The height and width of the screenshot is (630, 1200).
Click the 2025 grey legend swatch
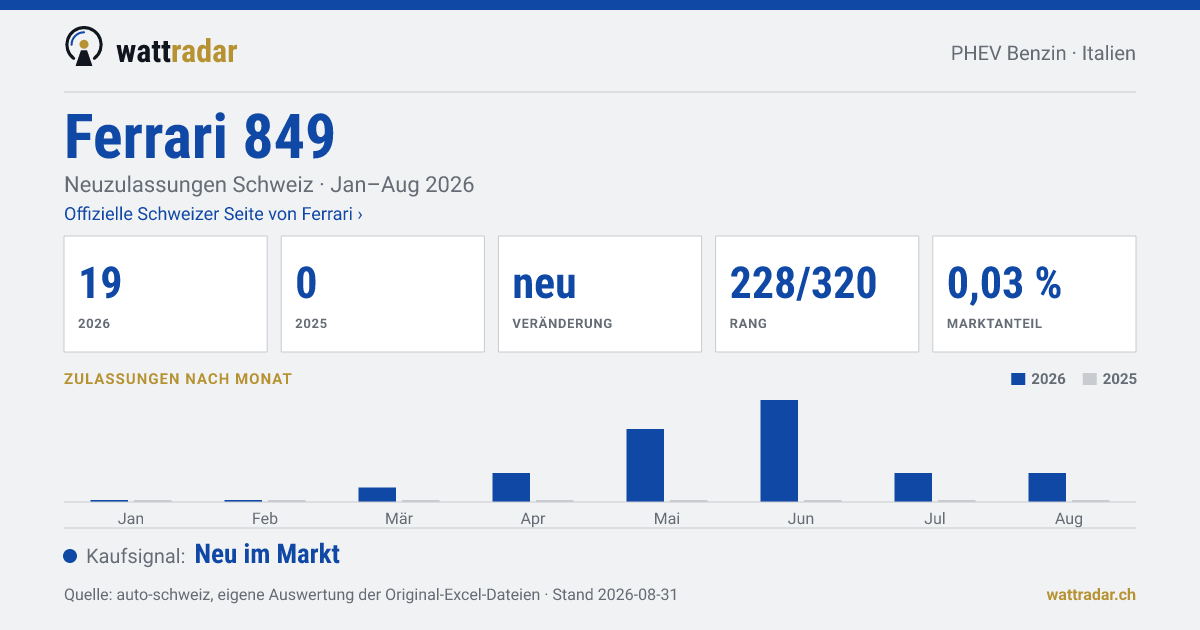1090,379
